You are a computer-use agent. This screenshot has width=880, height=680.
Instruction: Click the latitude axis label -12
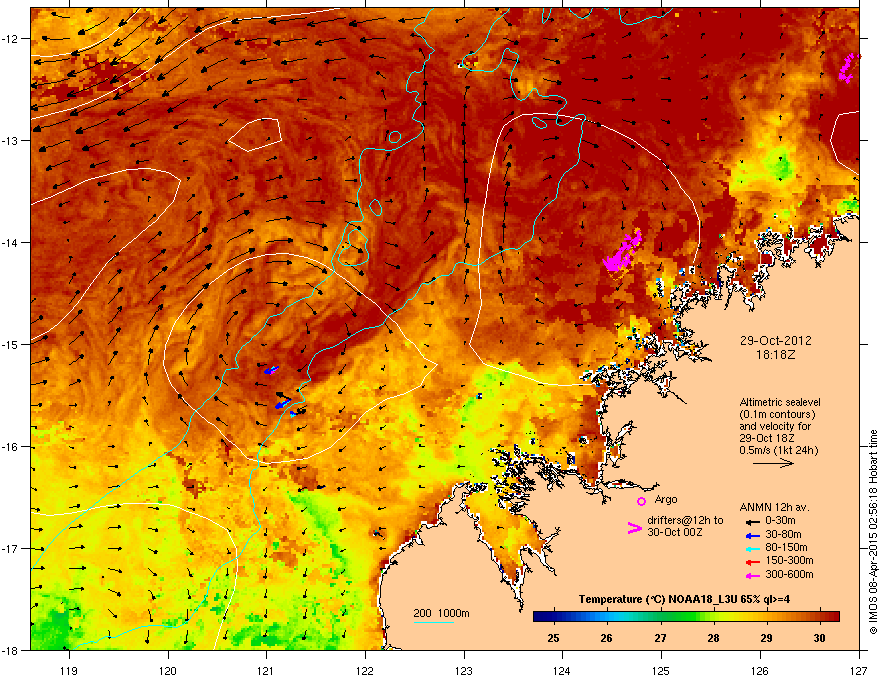click(11, 38)
